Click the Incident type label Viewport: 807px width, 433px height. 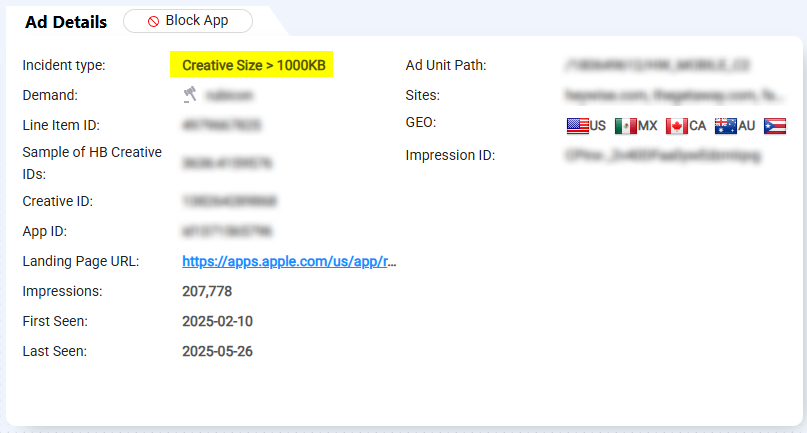click(x=64, y=65)
